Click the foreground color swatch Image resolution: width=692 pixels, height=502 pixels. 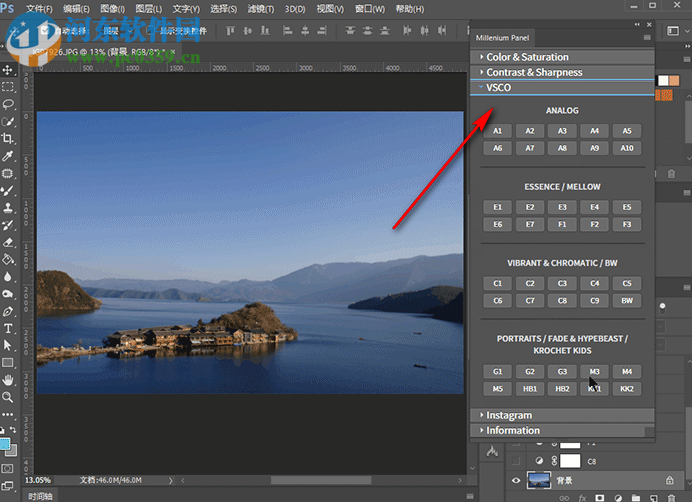coord(5,444)
